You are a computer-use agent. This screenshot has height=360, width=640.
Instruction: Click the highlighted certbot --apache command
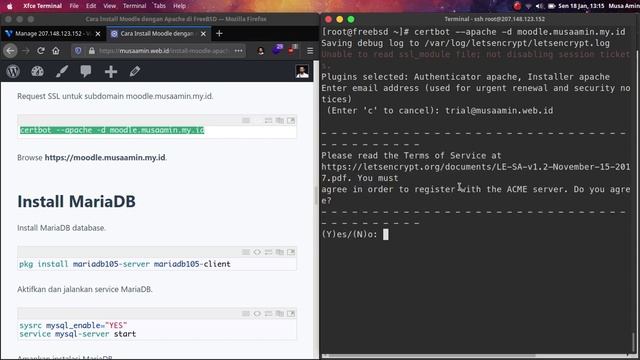click(112, 130)
